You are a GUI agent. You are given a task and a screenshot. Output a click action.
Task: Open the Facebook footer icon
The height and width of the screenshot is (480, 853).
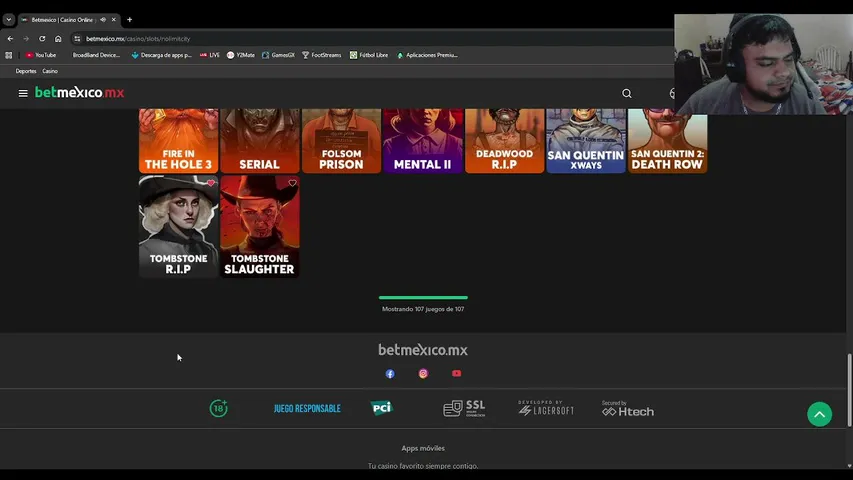pos(390,374)
